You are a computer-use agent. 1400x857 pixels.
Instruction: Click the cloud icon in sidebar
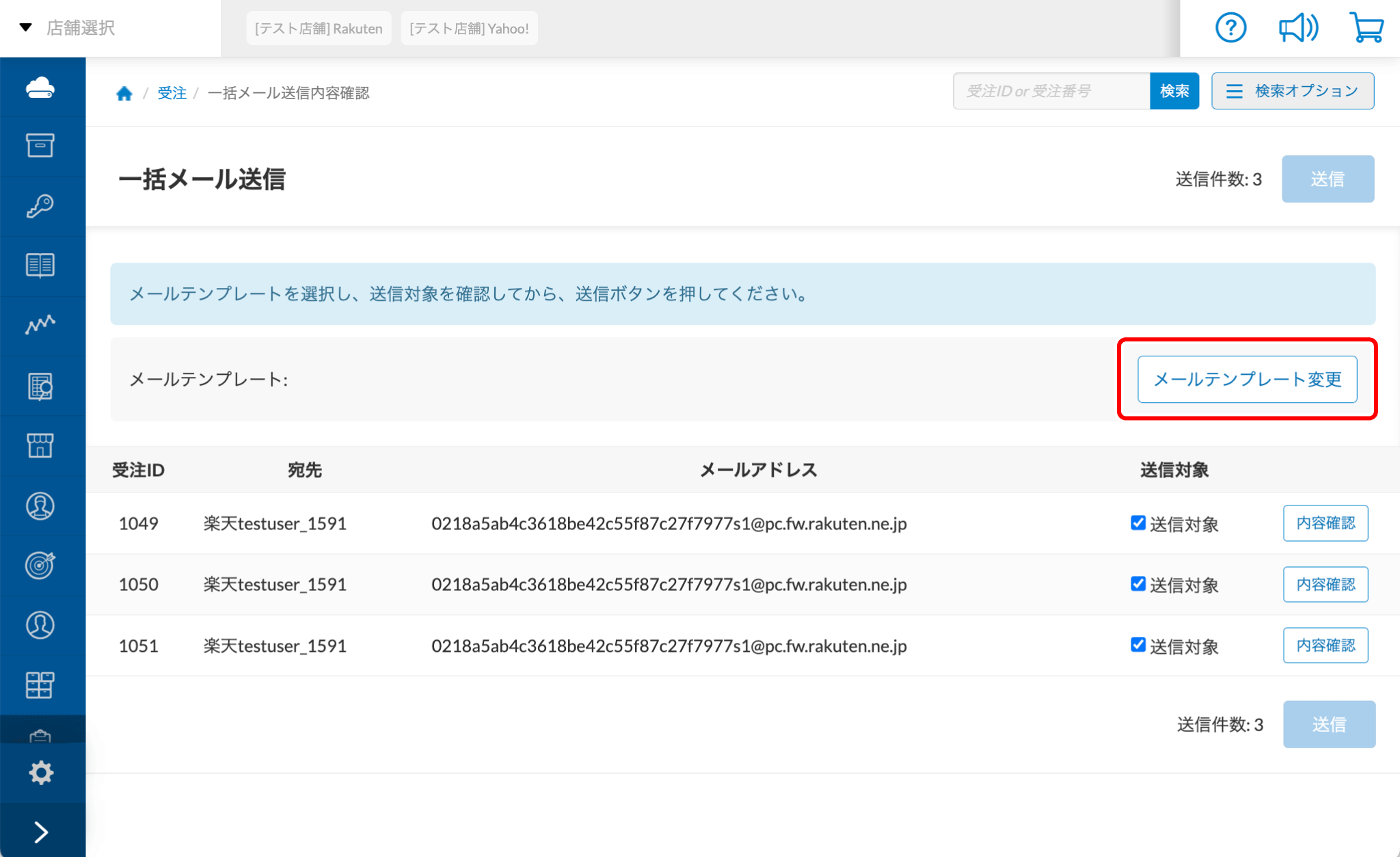tap(40, 88)
